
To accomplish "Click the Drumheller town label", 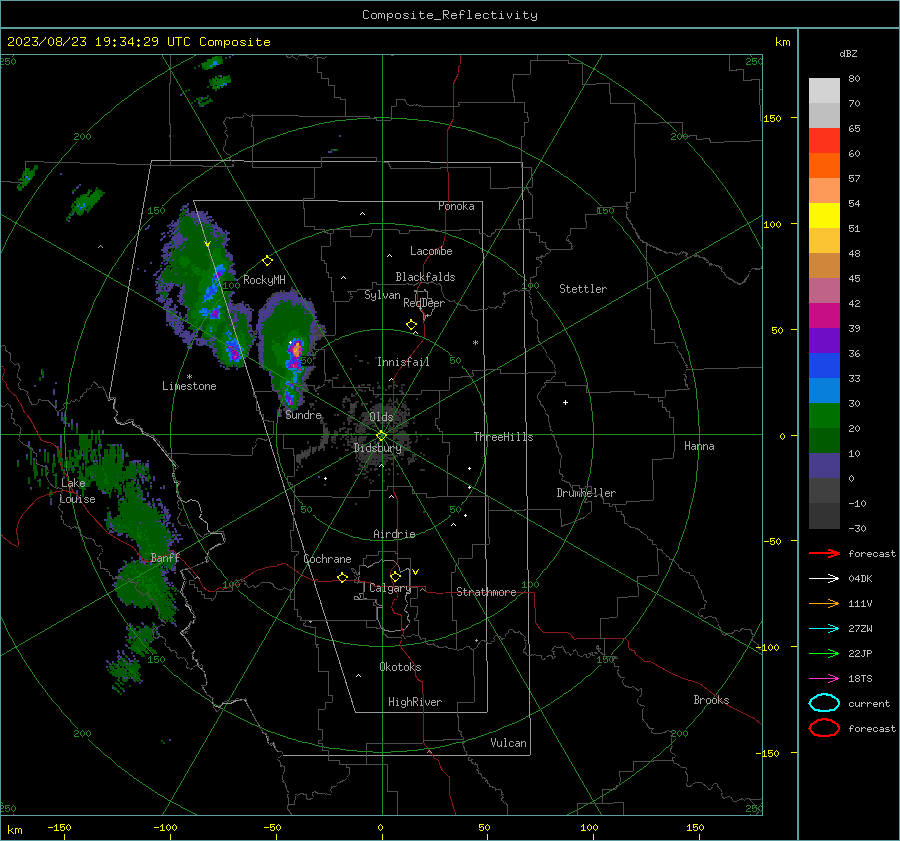I will [585, 493].
